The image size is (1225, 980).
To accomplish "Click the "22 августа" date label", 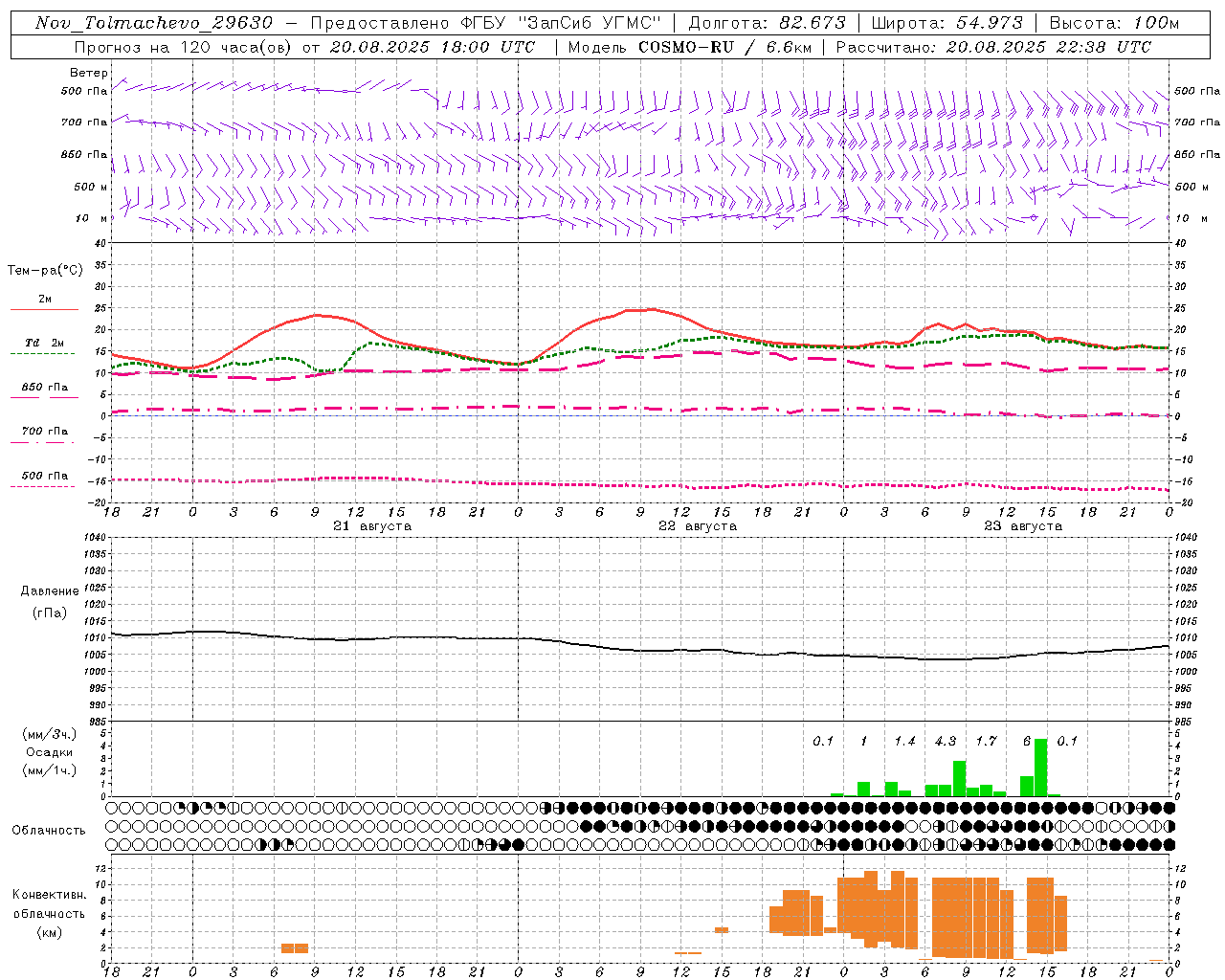I will coord(697,526).
